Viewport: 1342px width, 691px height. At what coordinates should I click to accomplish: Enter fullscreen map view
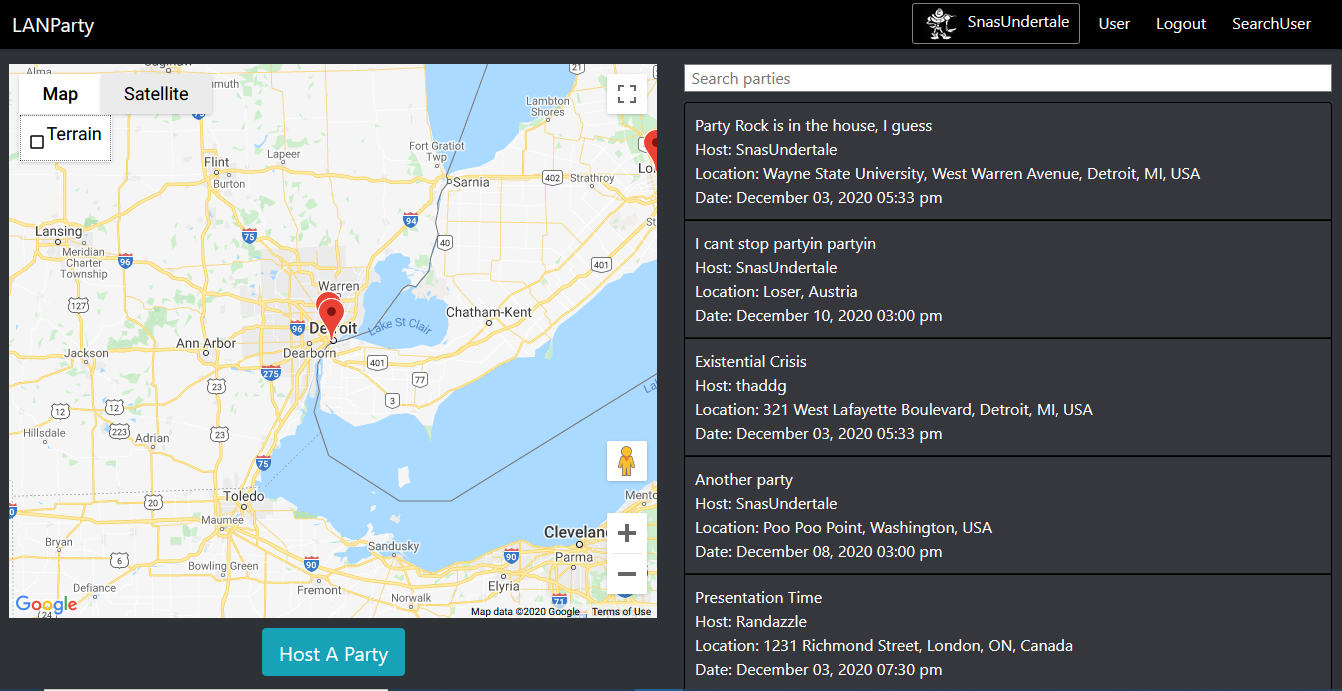(x=627, y=94)
